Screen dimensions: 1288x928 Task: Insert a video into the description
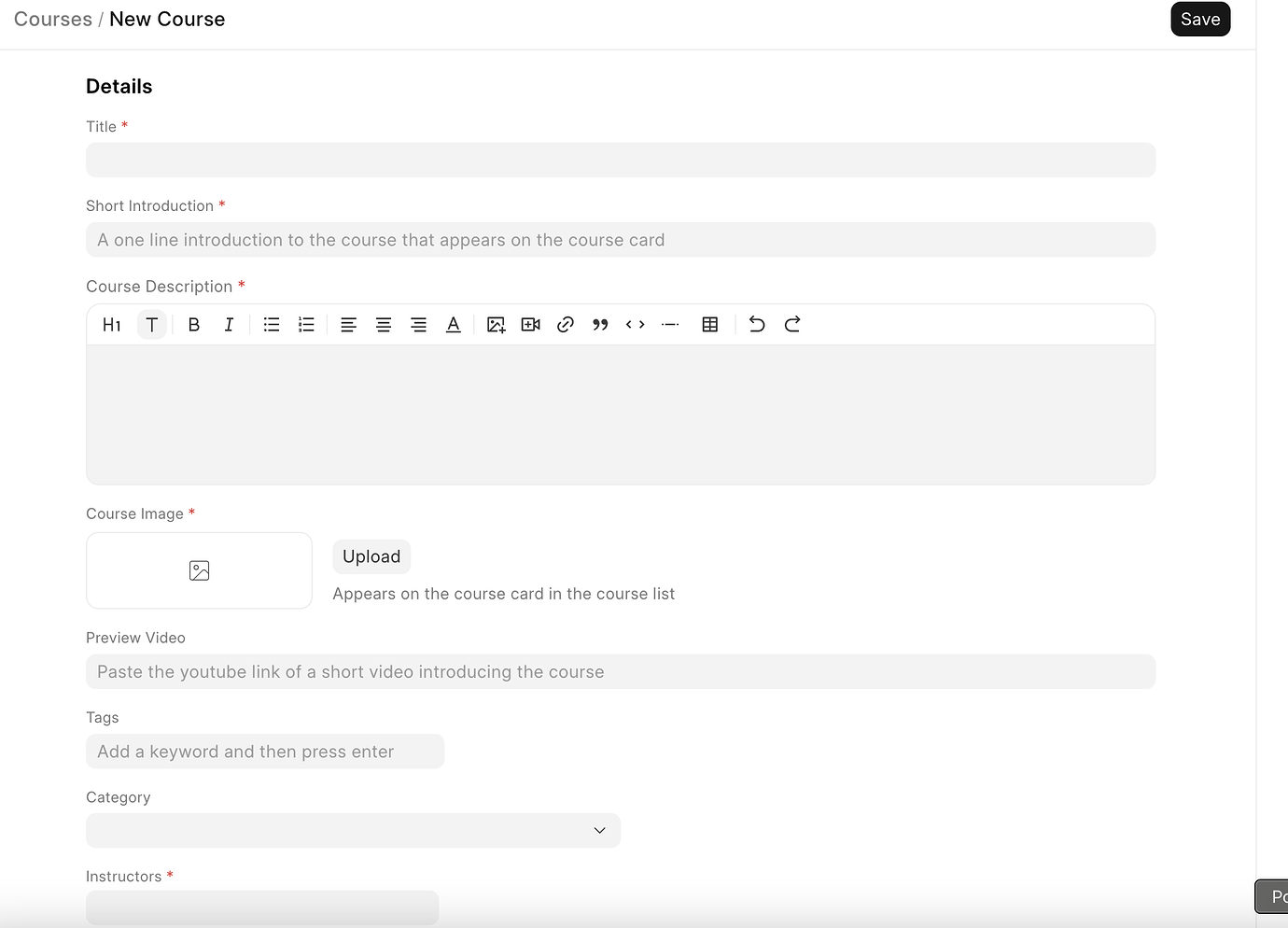tap(531, 325)
